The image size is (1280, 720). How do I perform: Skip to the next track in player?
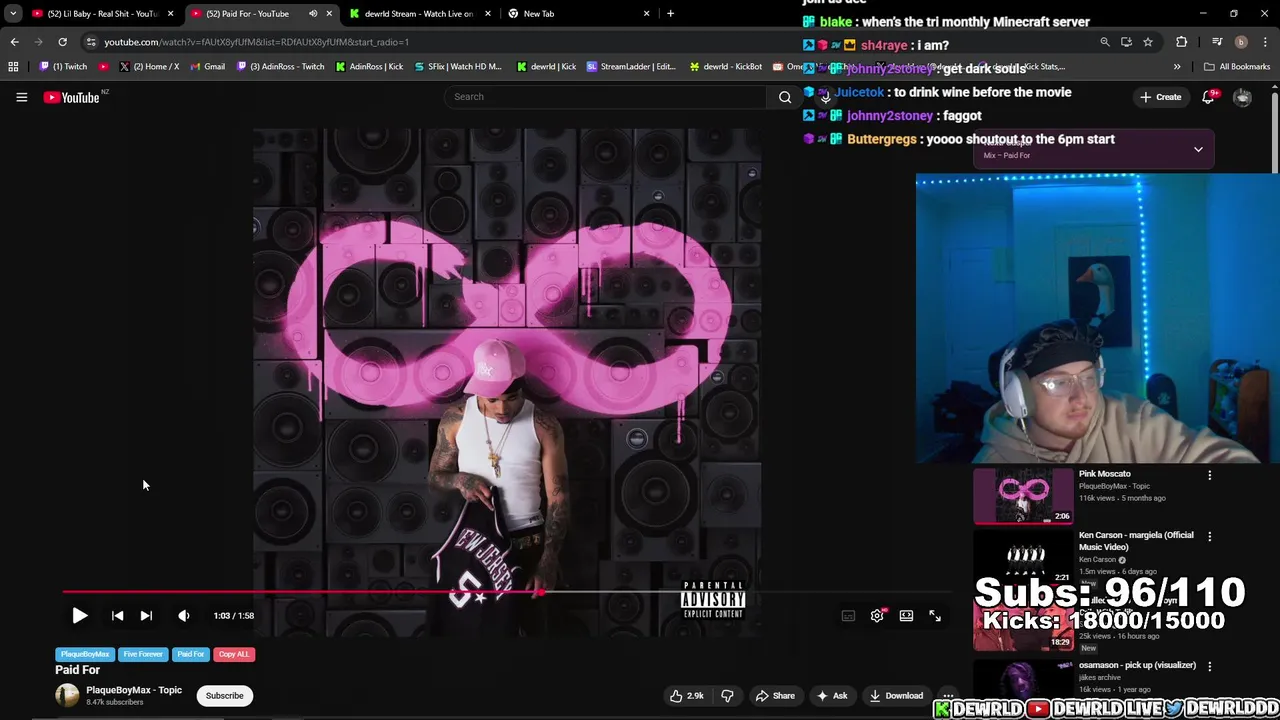coord(146,616)
